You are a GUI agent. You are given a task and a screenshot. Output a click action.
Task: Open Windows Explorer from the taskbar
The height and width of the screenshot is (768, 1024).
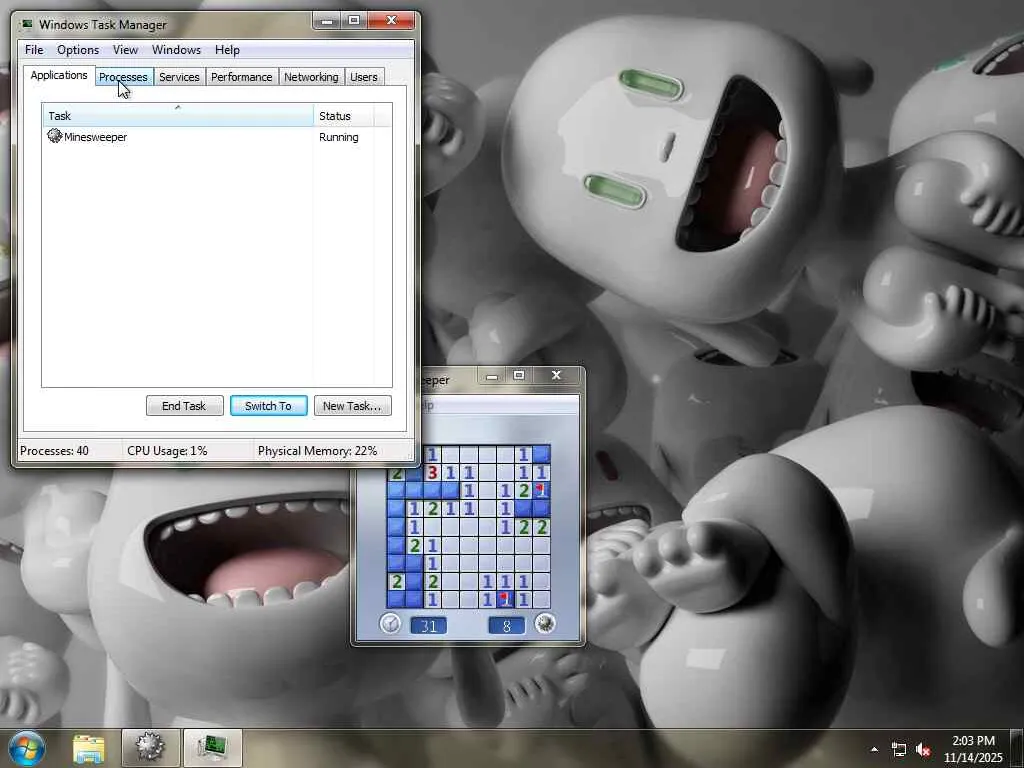pyautogui.click(x=89, y=748)
